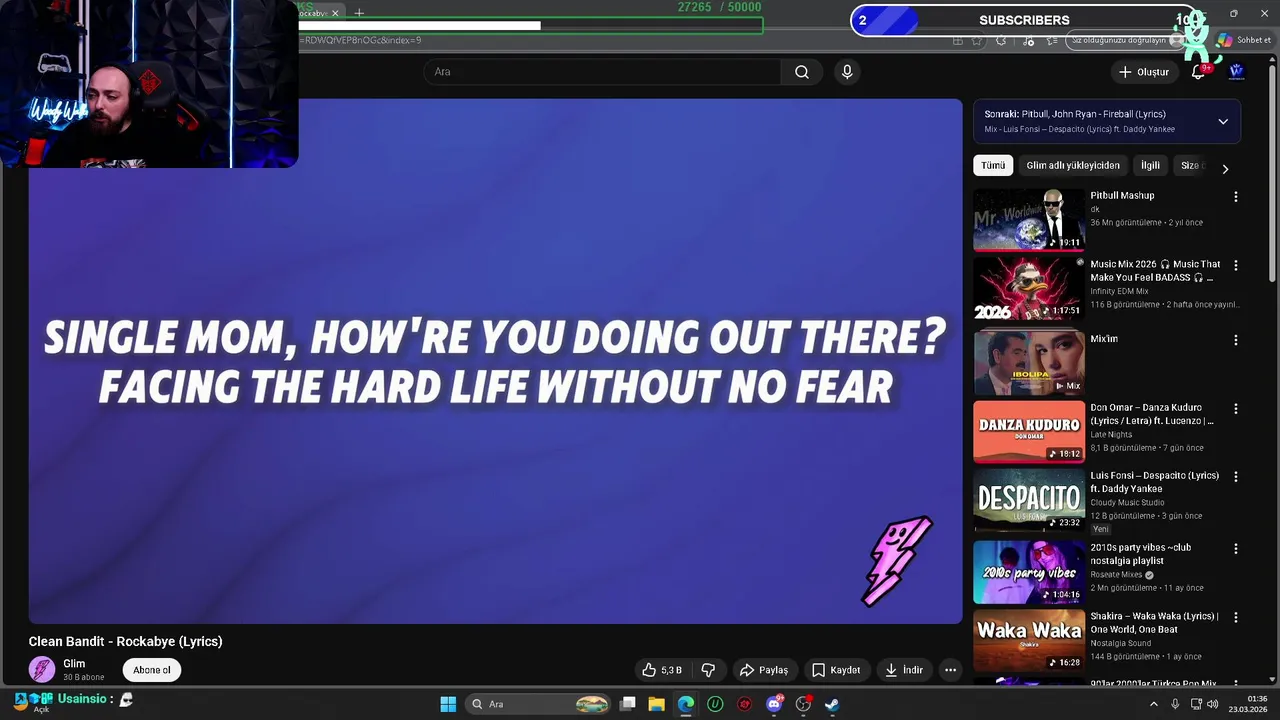1280x720 pixels.
Task: Open options menu for Danza Kuduro video
Action: [x=1236, y=409]
